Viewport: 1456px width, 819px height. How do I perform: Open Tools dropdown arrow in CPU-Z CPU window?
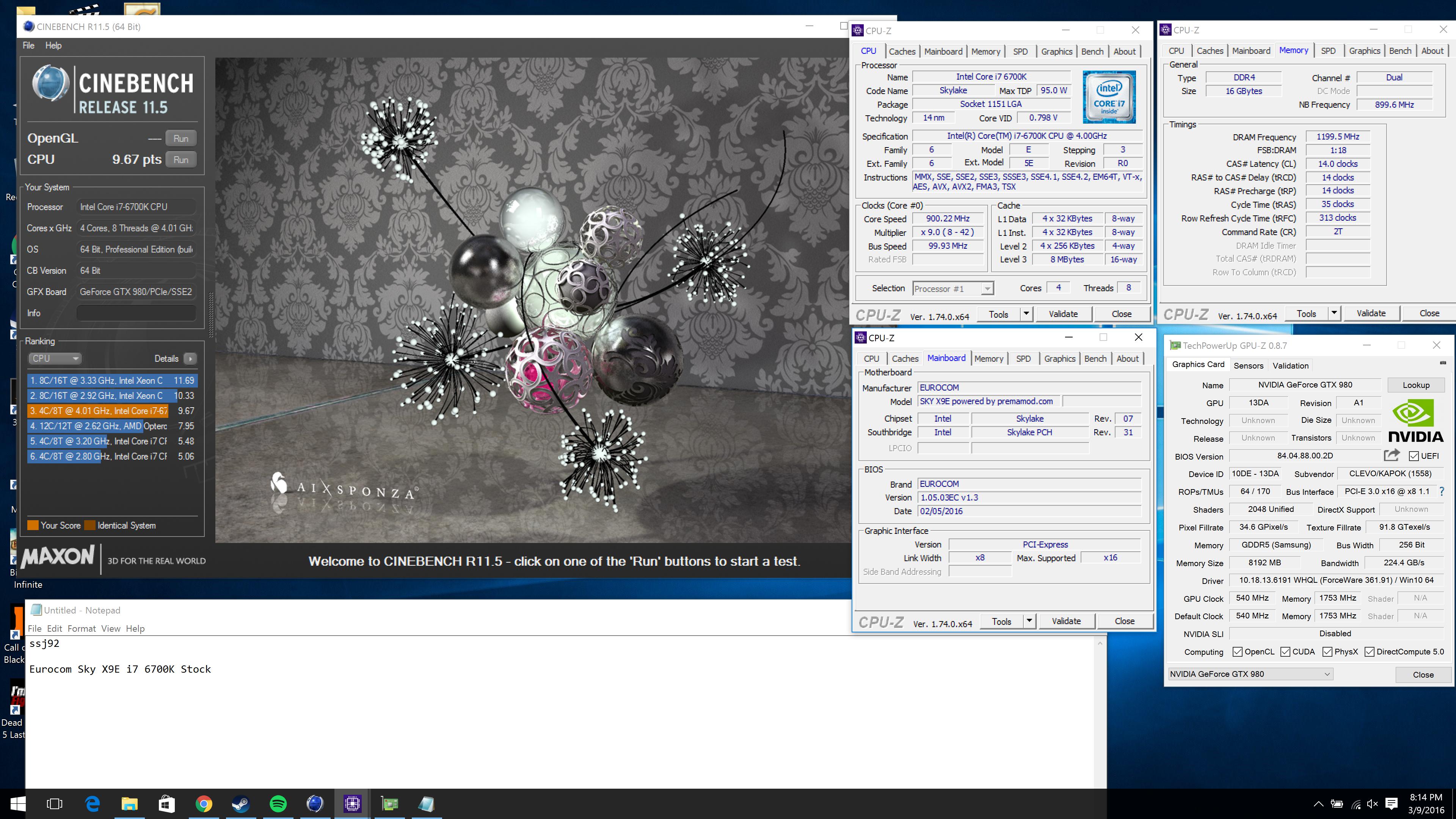tap(1026, 314)
